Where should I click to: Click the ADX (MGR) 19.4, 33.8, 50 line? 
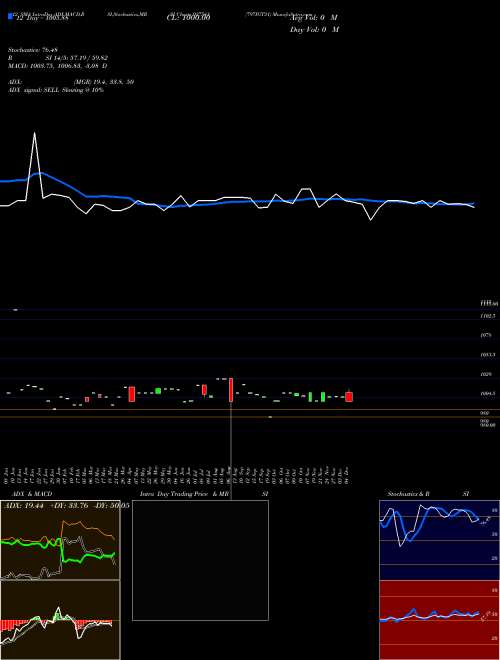(71, 82)
